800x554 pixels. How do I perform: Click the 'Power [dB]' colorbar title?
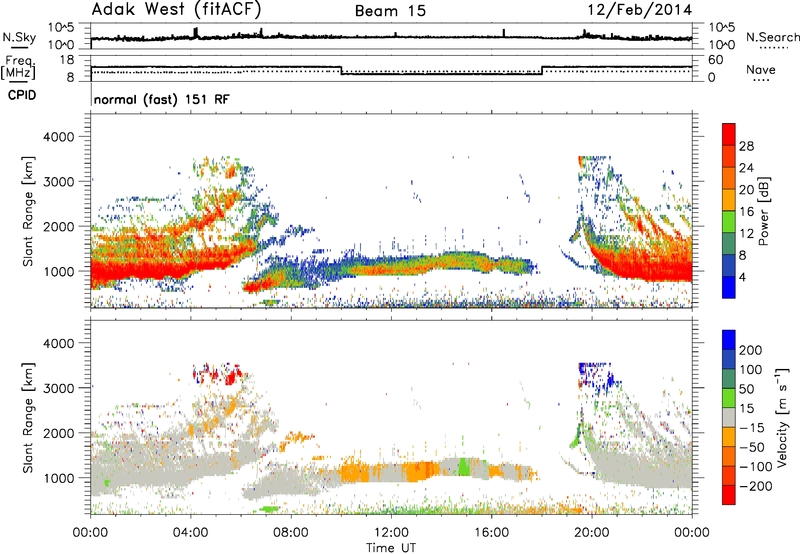point(763,211)
